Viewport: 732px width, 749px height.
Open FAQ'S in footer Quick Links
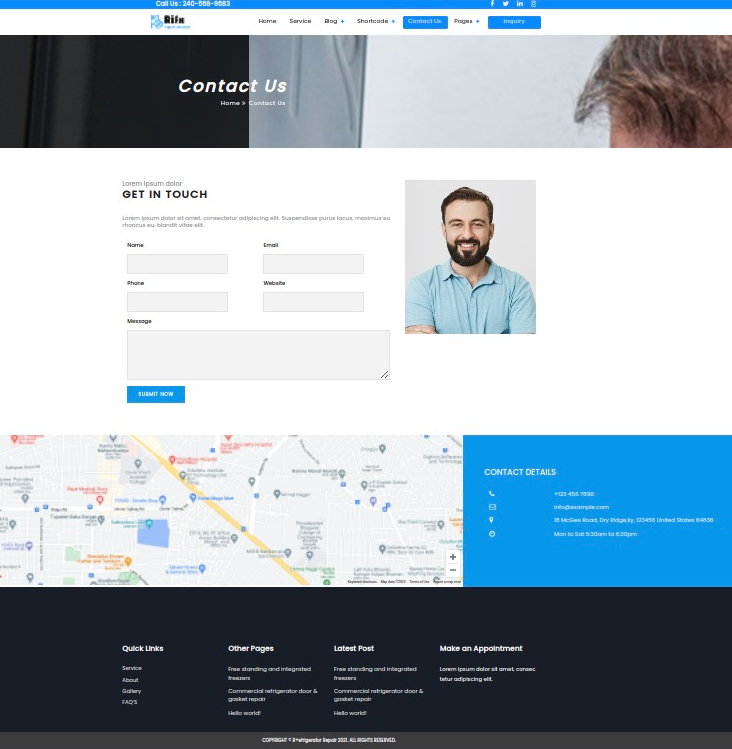tap(129, 702)
